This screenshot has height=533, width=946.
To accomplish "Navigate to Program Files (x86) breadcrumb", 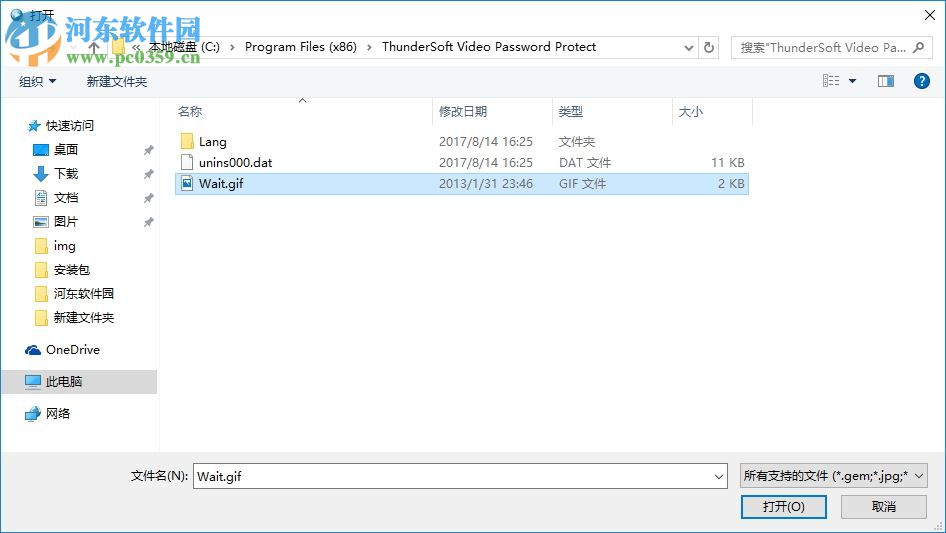I will pos(300,47).
